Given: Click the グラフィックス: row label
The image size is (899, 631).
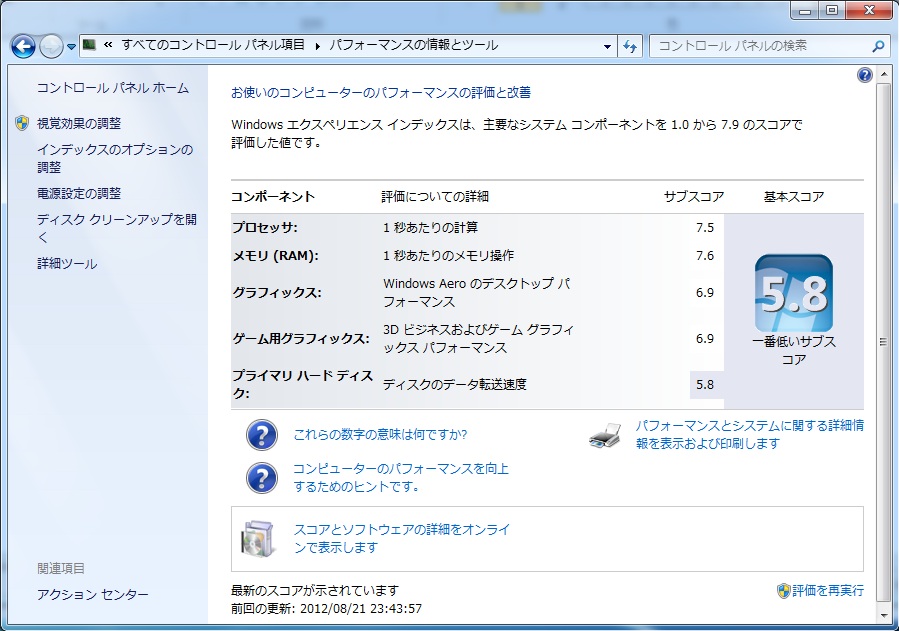Looking at the screenshot, I should tap(277, 293).
